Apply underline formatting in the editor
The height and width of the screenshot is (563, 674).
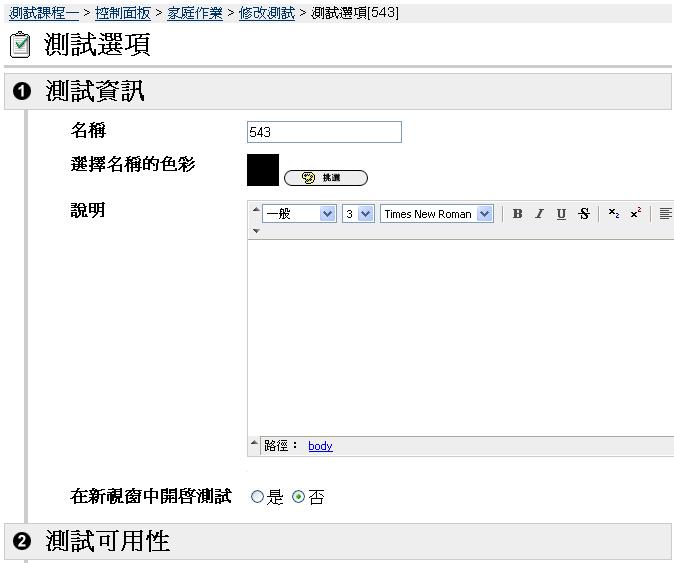point(561,214)
